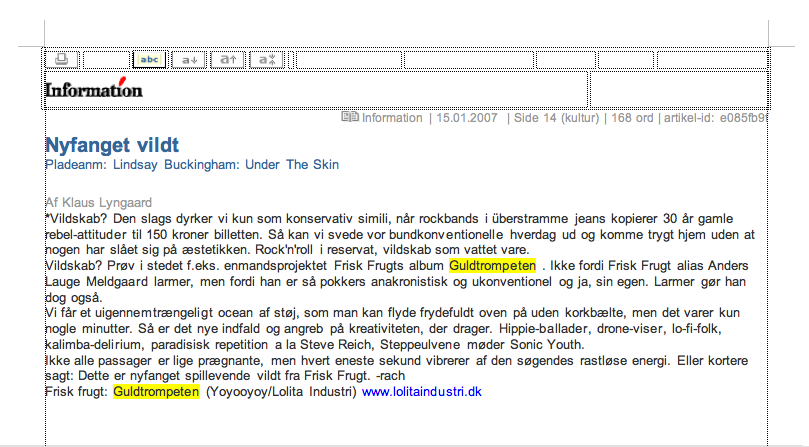Click the newspaper icon beside Information metadata
809x447 pixels.
(350, 117)
